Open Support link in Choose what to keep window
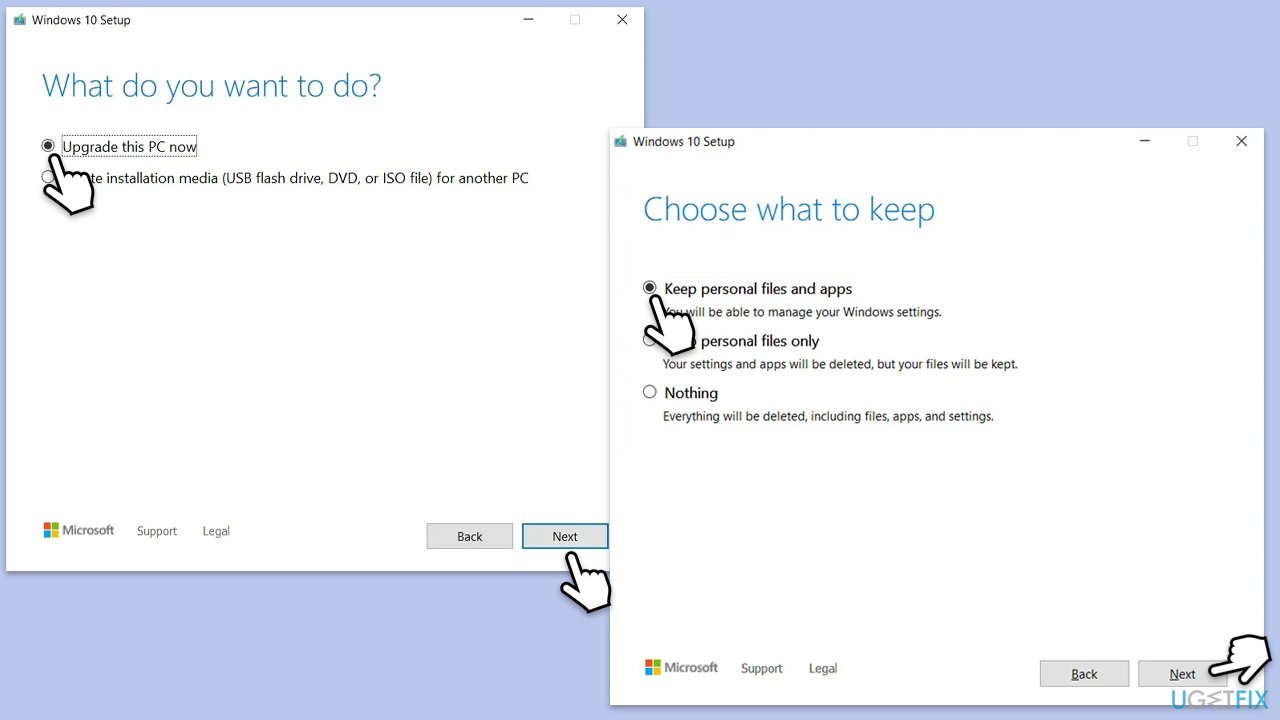The image size is (1280, 720). click(762, 668)
